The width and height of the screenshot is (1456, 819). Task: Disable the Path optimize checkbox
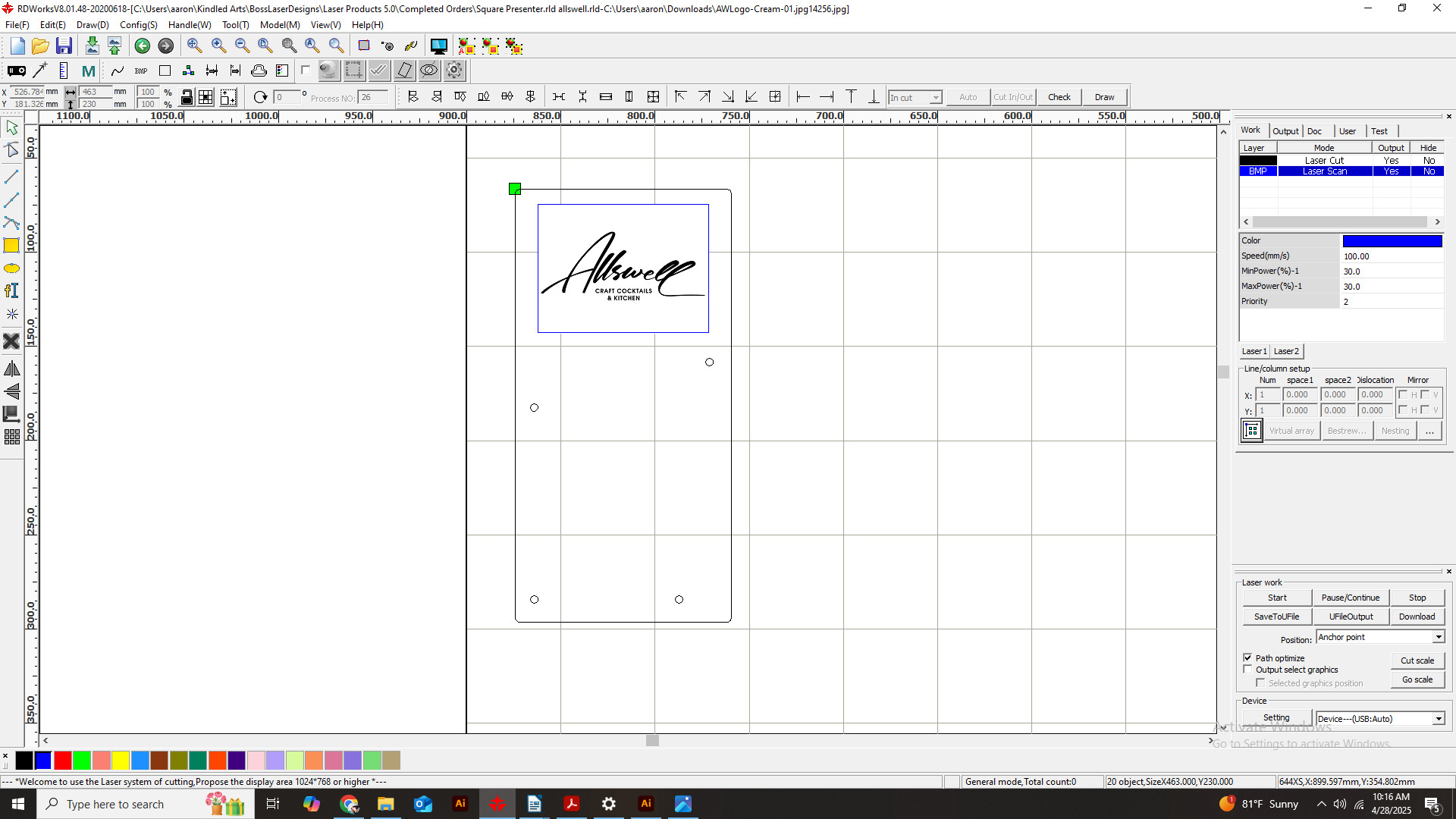(1247, 657)
